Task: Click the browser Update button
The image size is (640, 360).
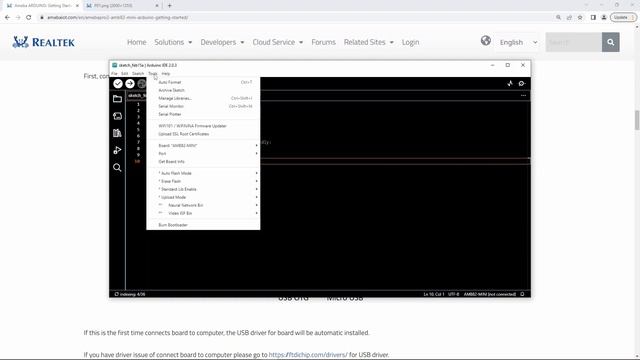Action: point(623,18)
